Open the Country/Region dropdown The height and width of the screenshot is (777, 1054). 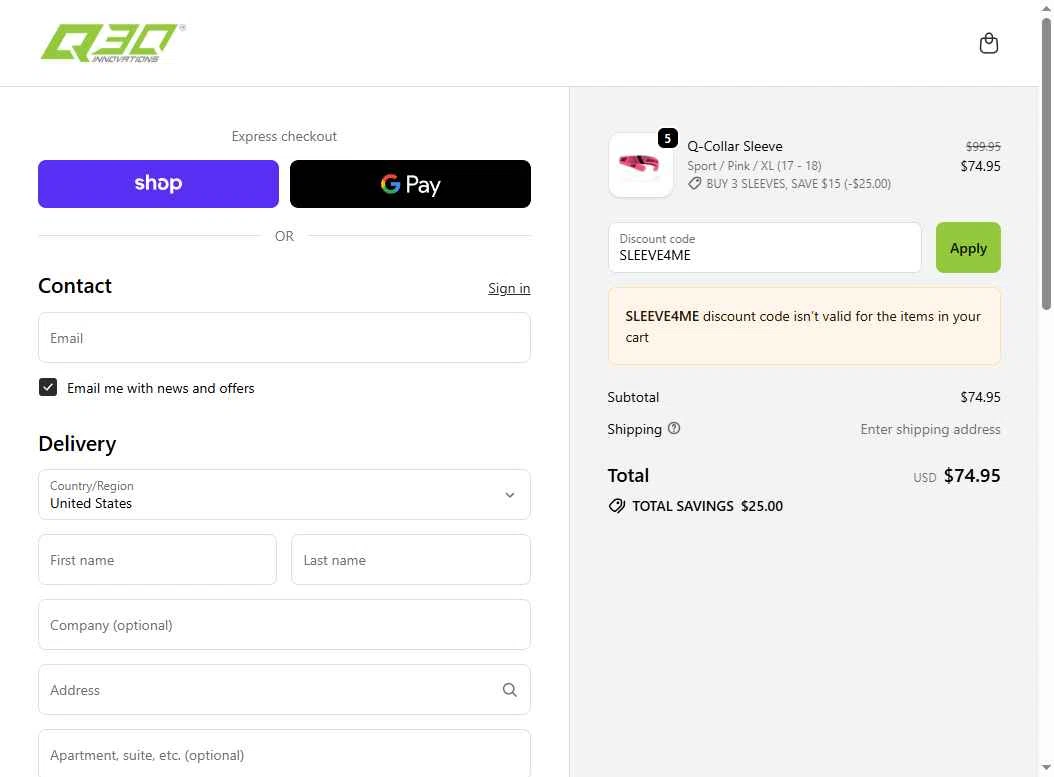click(284, 495)
